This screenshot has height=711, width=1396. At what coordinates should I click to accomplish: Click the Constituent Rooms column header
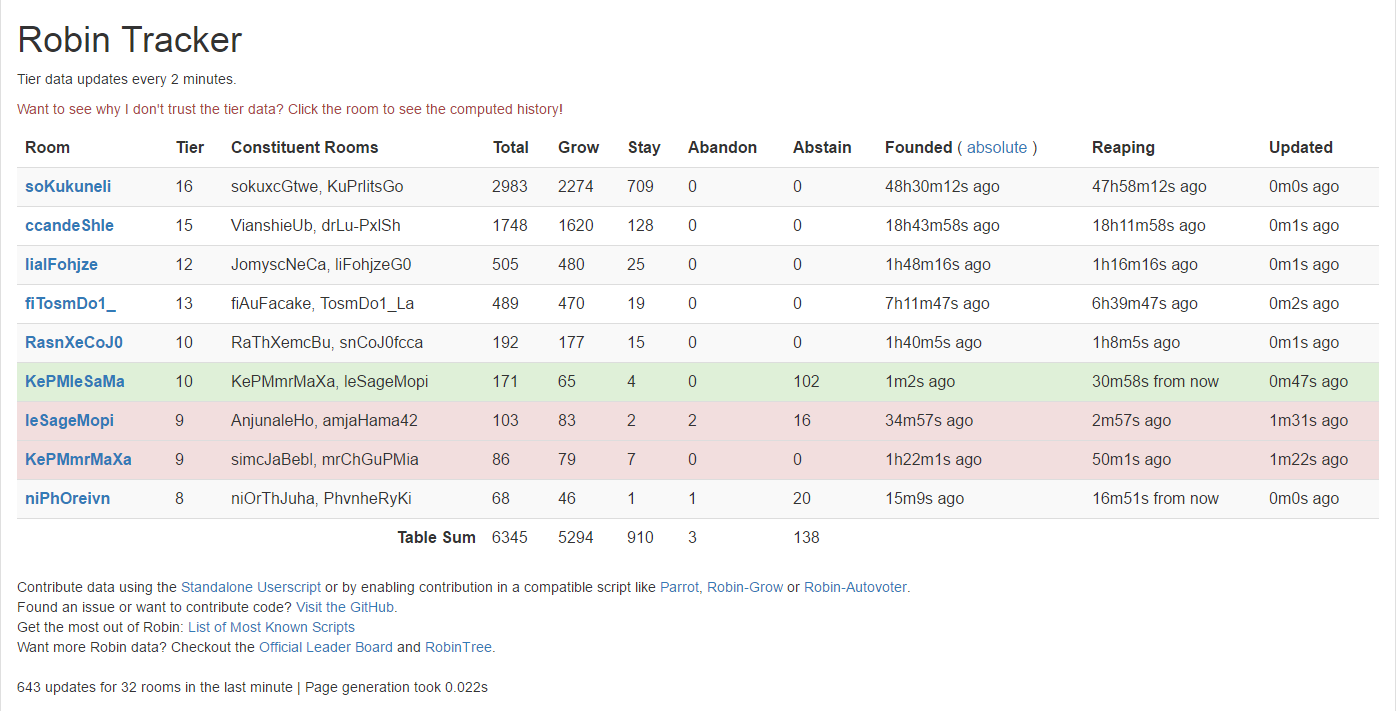pos(304,147)
